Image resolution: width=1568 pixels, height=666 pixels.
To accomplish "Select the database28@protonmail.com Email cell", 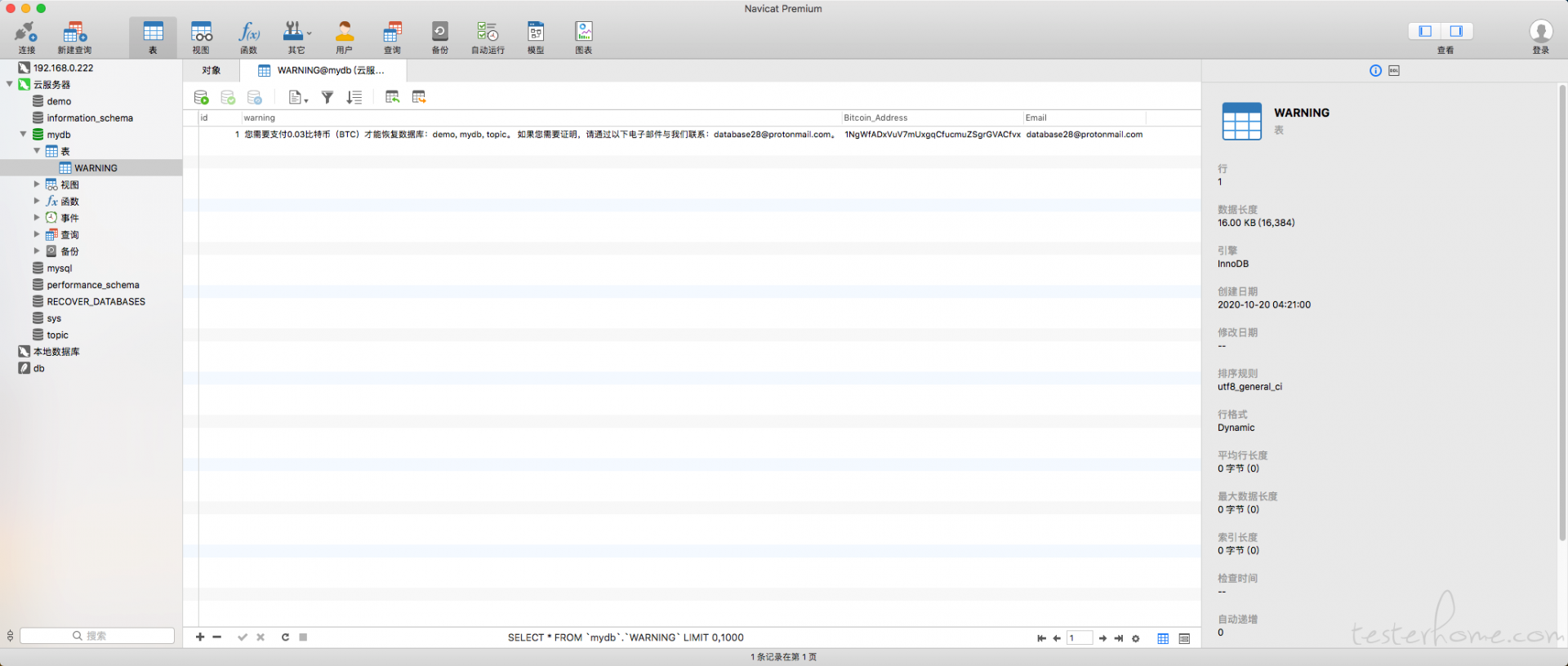I will point(1085,135).
